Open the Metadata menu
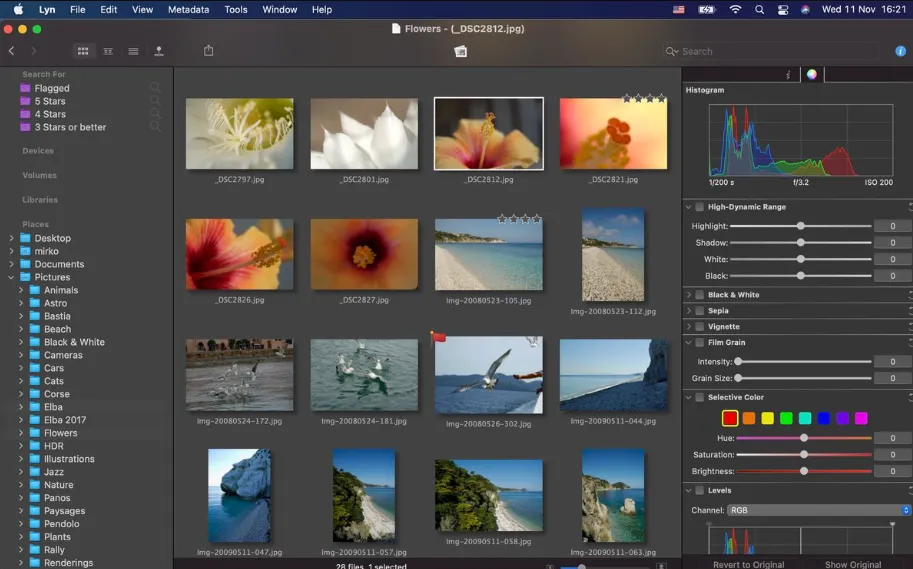 [188, 9]
